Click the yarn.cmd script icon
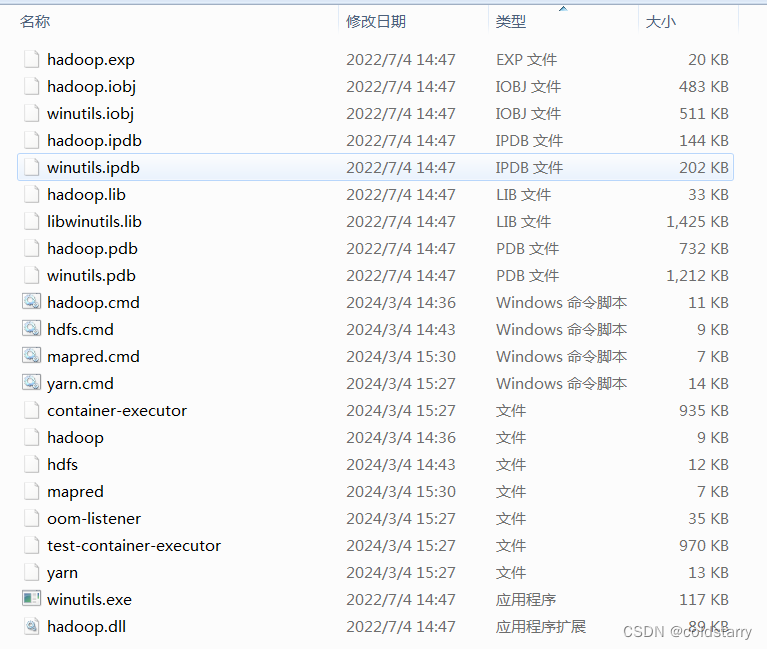Screen dimensions: 767x649 click(32, 382)
